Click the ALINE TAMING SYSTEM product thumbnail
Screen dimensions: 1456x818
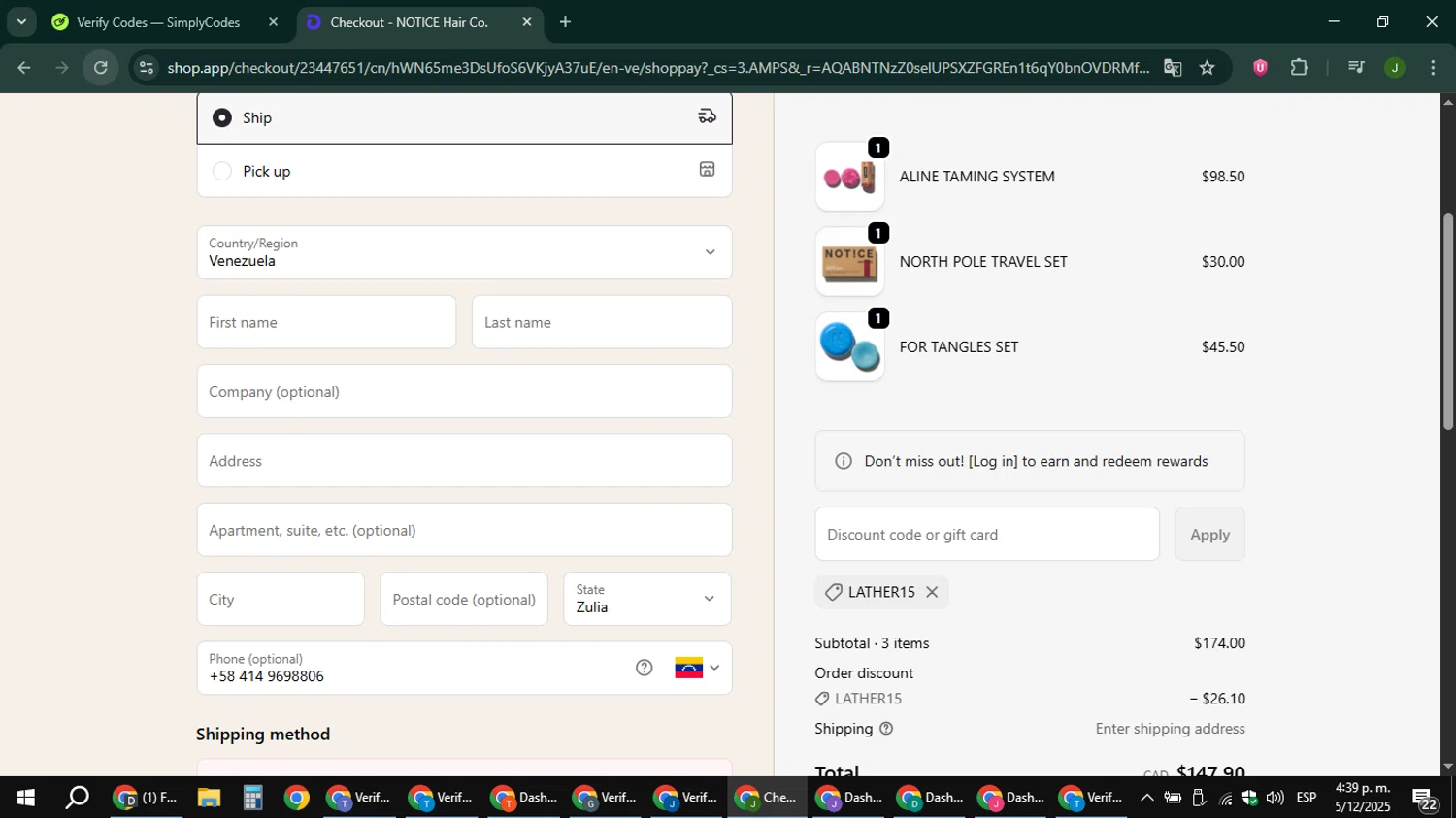(849, 177)
